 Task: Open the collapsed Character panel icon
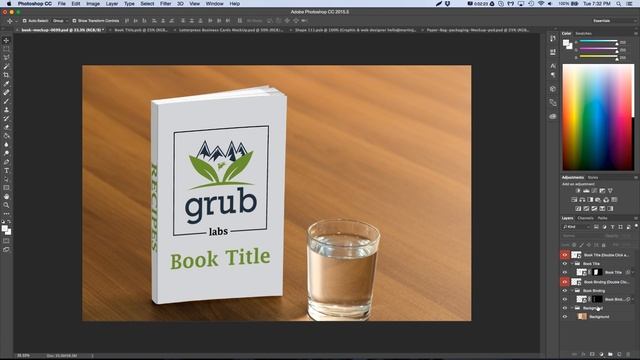point(553,66)
